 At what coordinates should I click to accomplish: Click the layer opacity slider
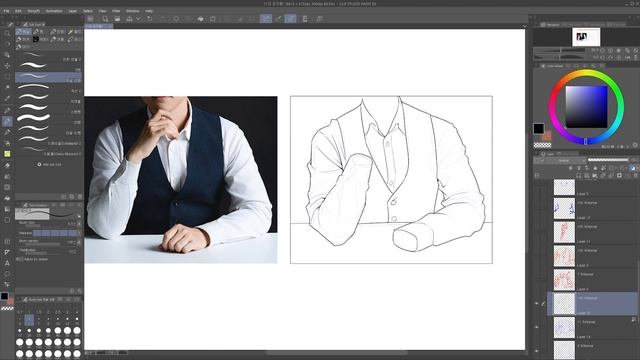pos(608,160)
